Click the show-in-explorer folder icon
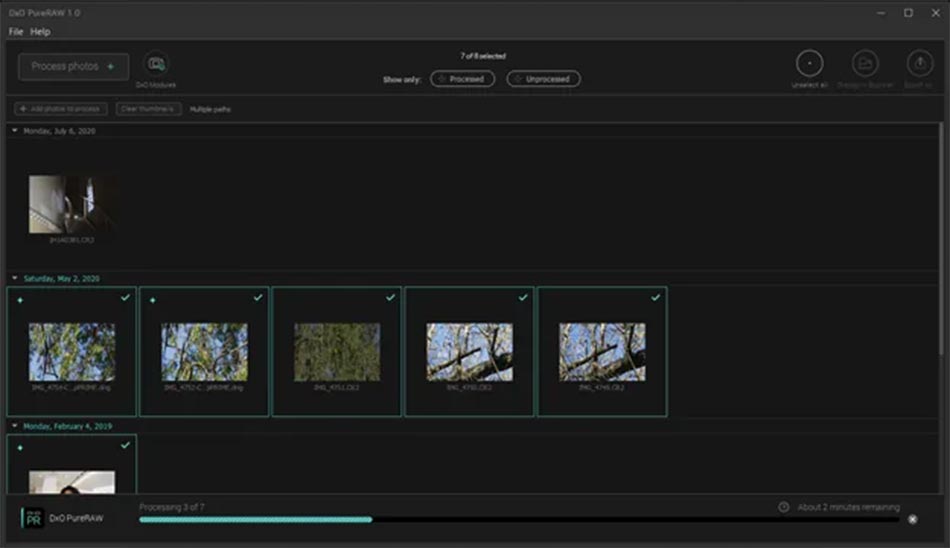950x548 pixels. [865, 63]
